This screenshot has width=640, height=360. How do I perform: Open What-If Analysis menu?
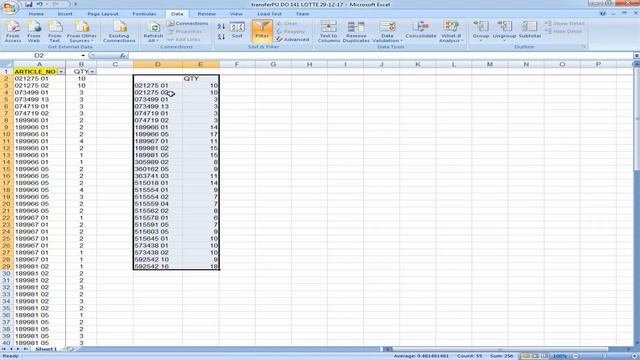451,31
